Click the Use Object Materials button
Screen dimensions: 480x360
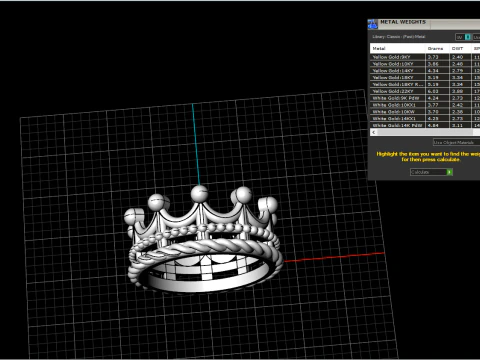coord(456,142)
